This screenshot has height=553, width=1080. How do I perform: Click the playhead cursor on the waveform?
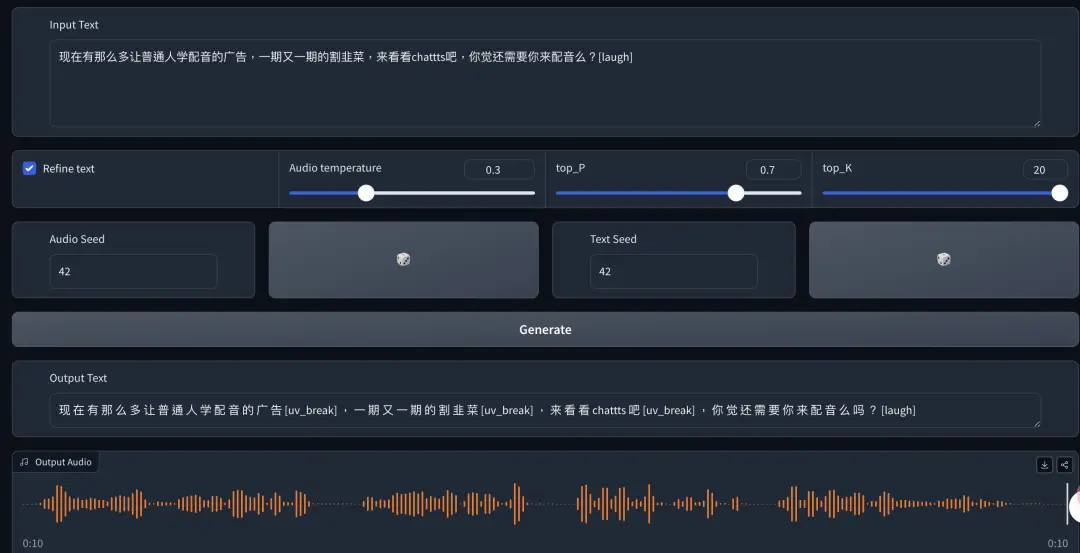click(x=1067, y=503)
